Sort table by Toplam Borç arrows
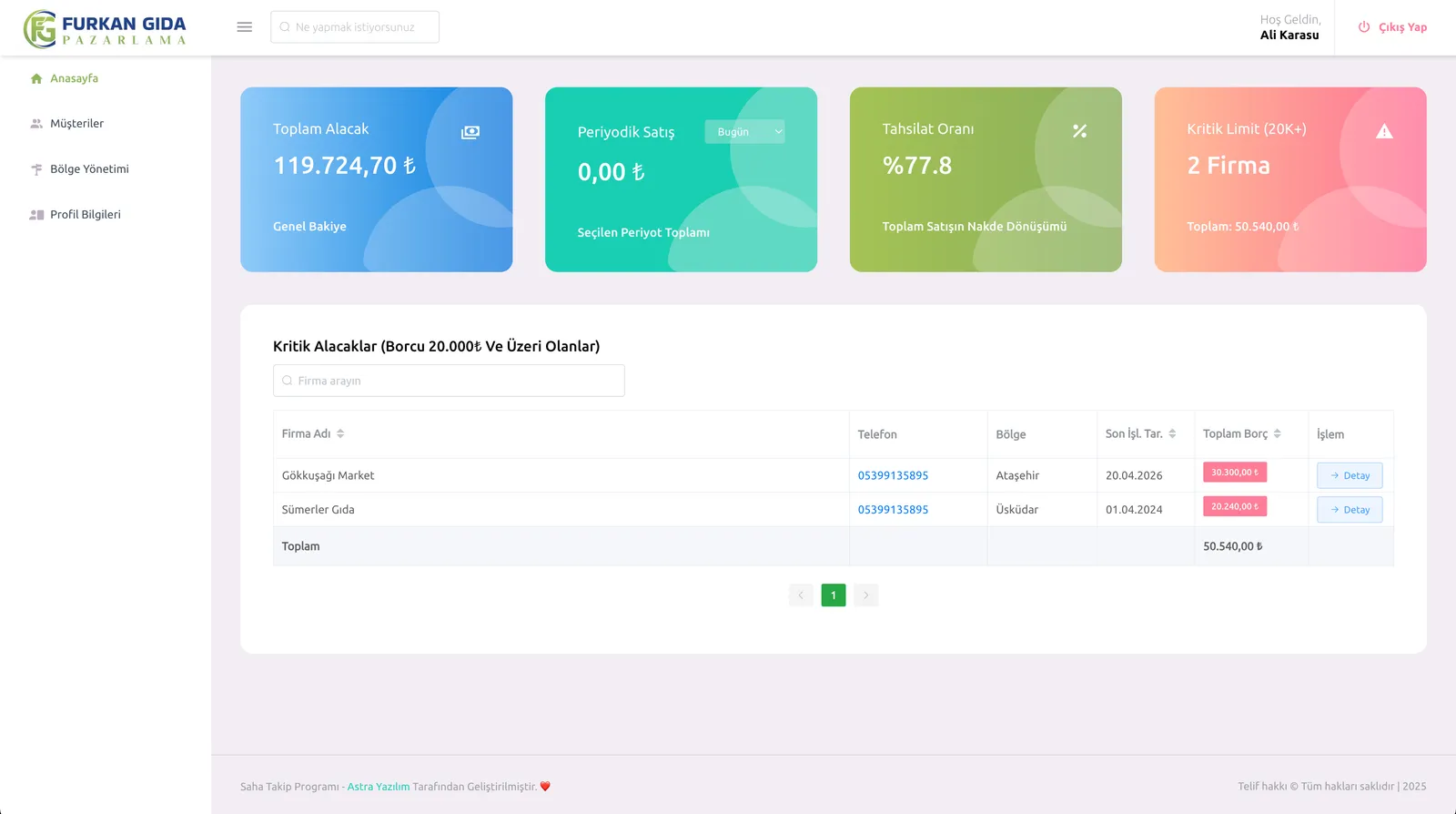The height and width of the screenshot is (814, 1456). pos(1277,433)
